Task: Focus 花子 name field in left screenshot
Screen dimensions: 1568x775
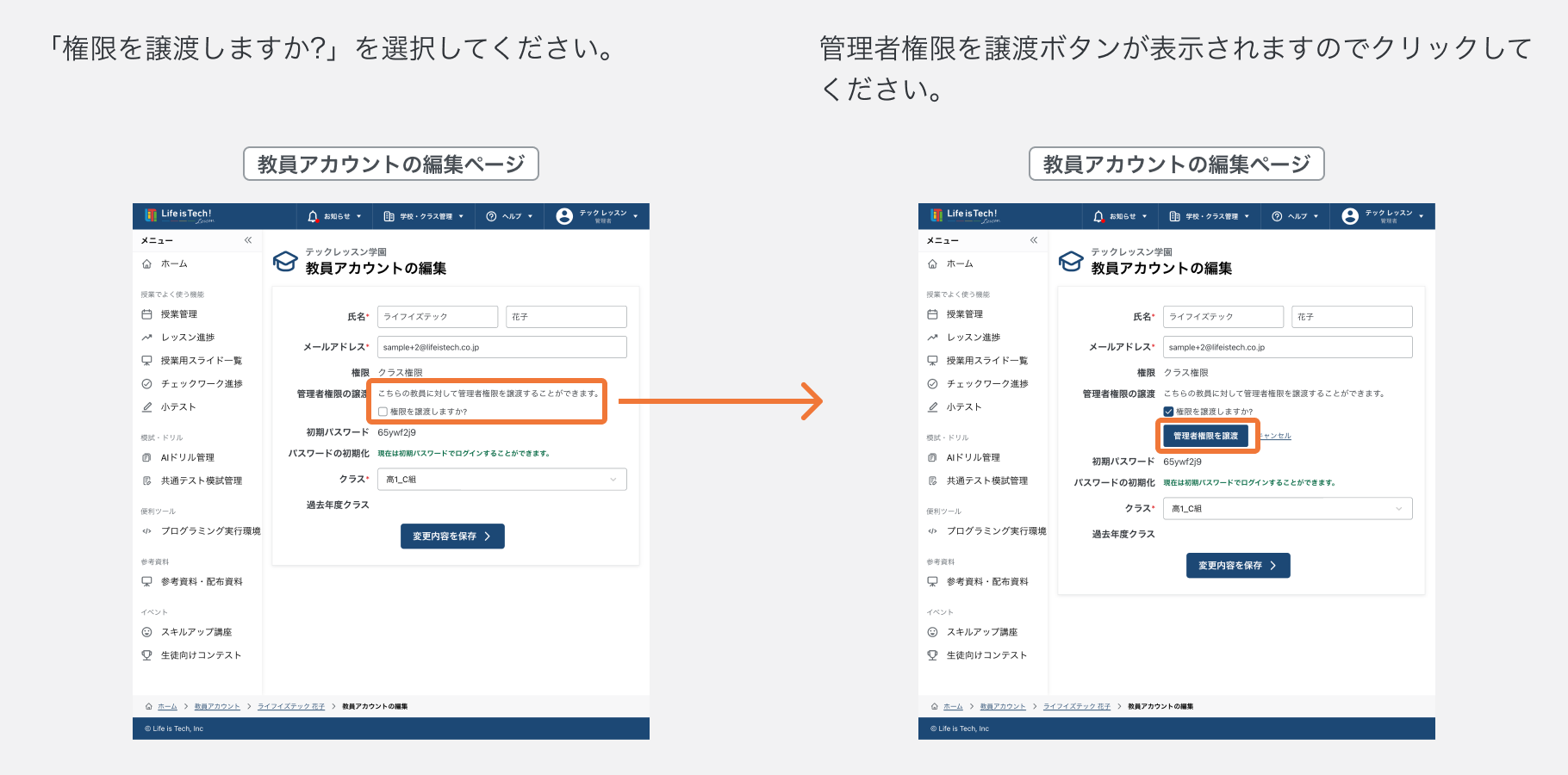Action: (x=566, y=317)
